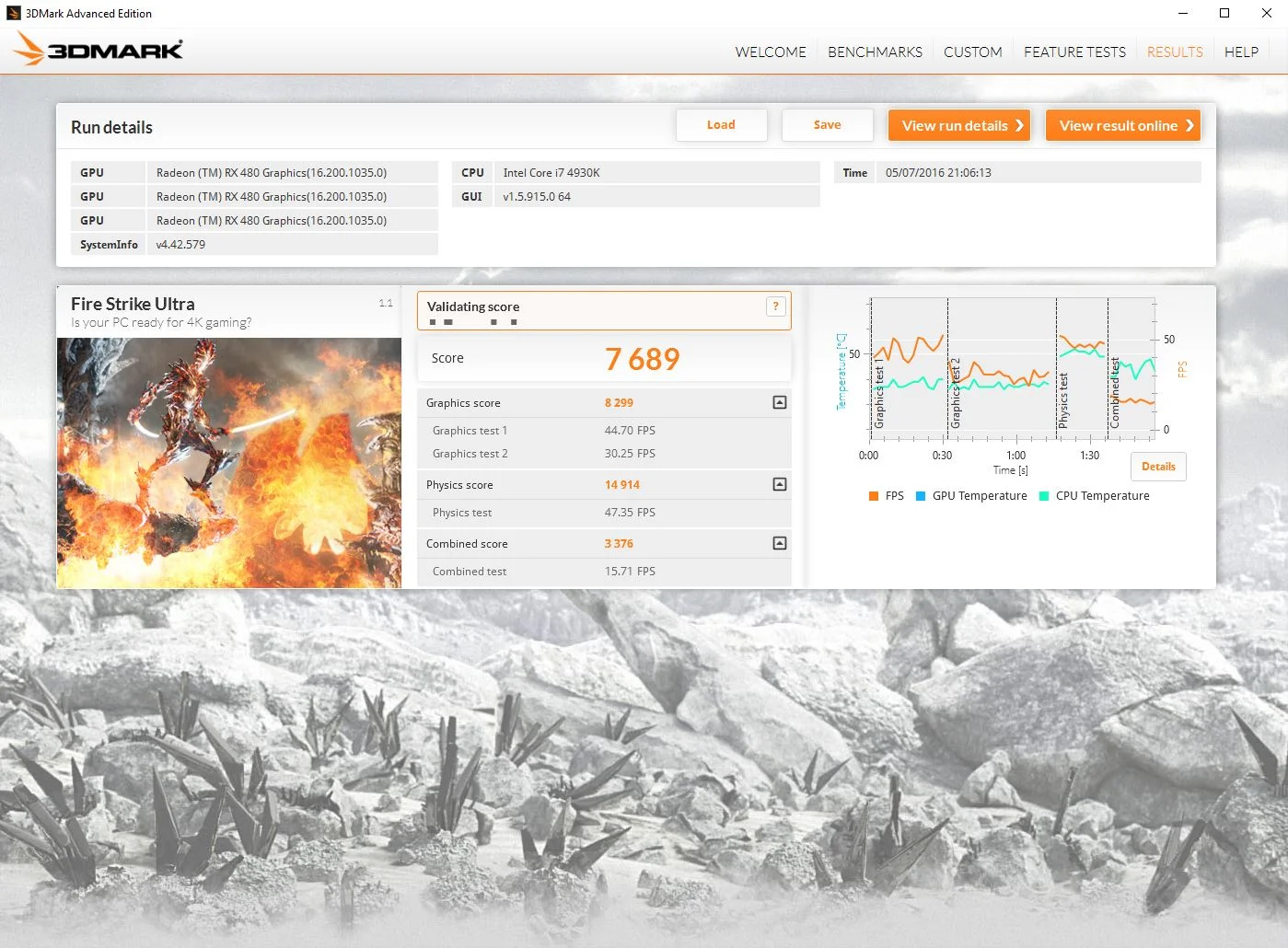Click the blue GPU Temperature legend swatch

tap(921, 496)
